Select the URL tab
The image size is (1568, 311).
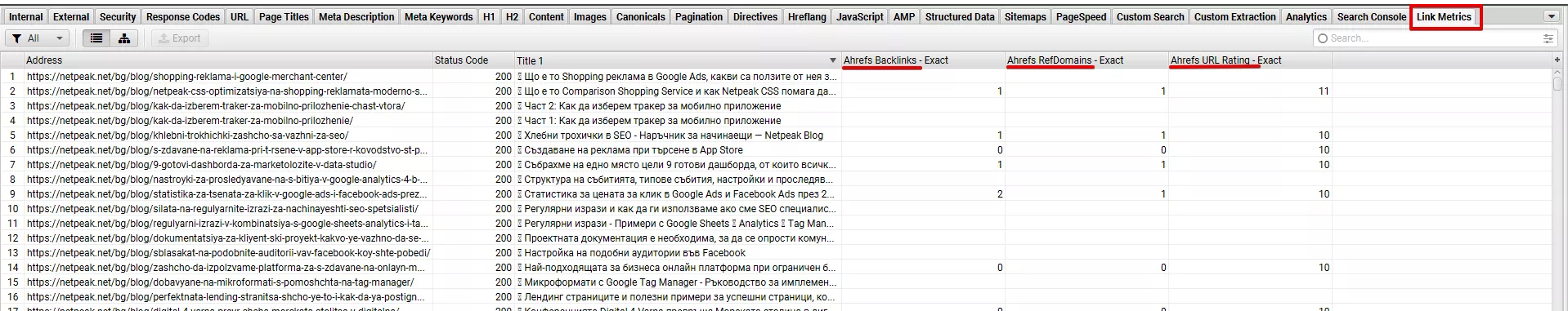240,16
